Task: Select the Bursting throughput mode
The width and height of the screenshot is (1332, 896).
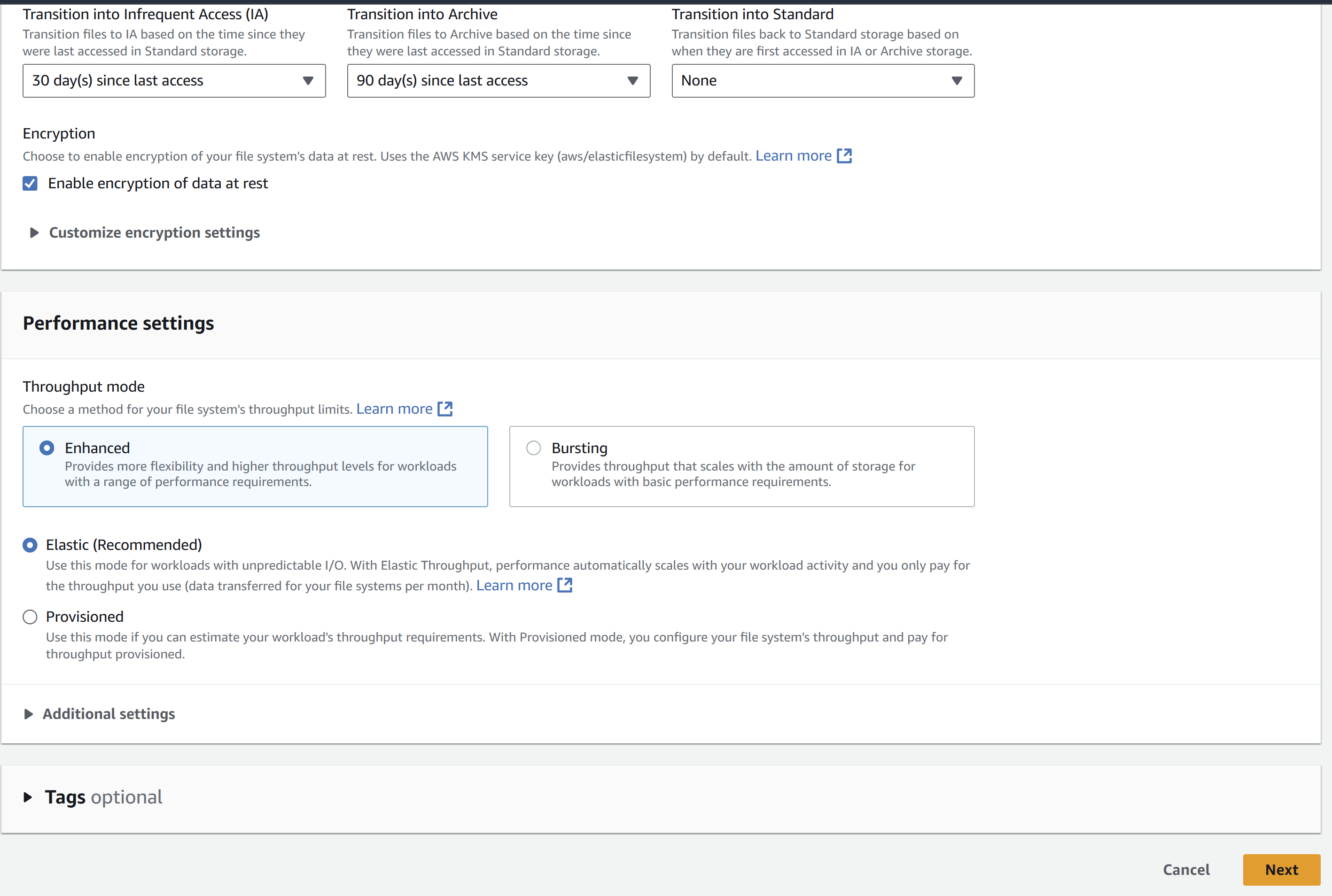Action: pyautogui.click(x=533, y=448)
